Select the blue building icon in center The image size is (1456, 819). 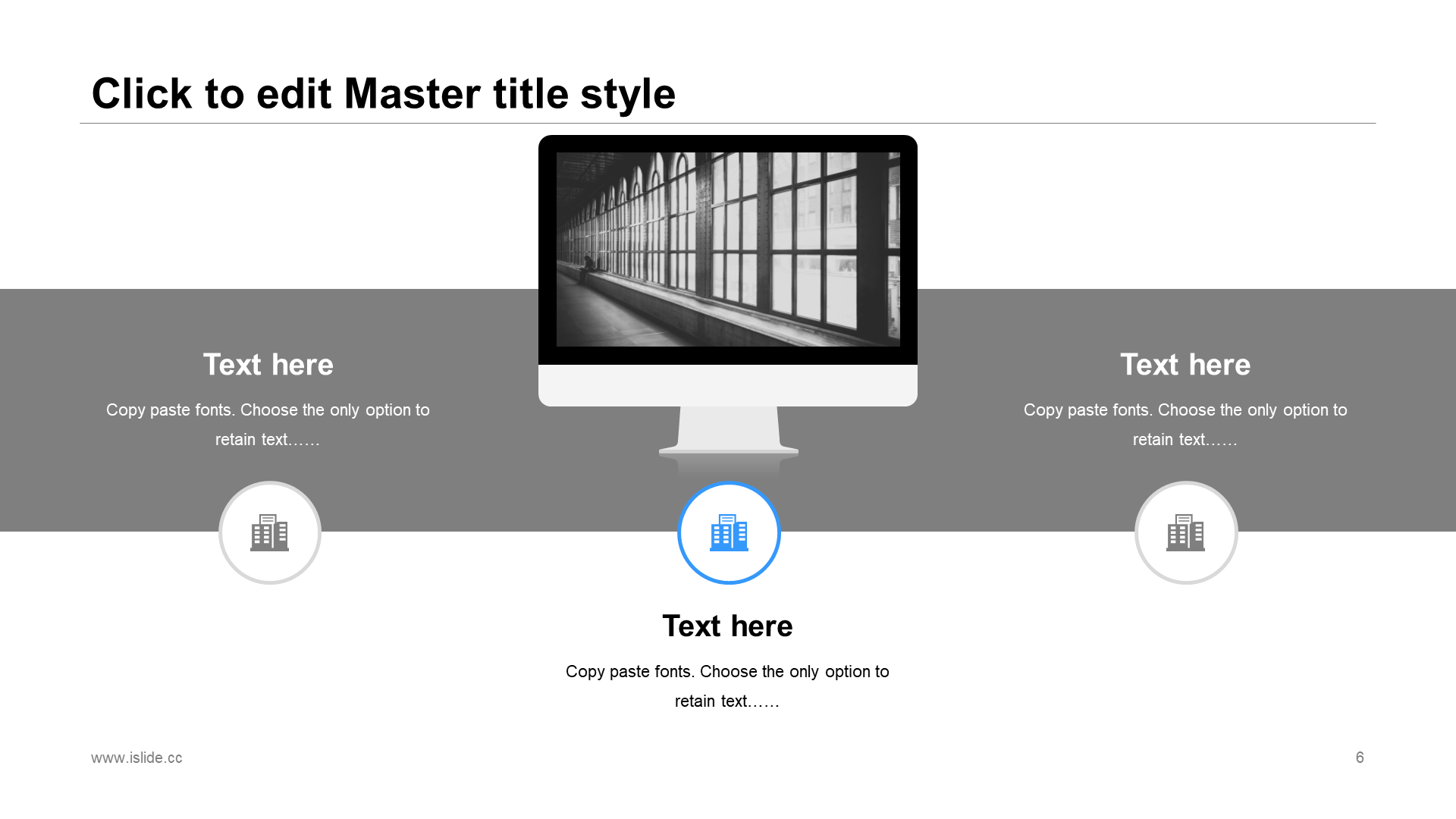point(729,532)
